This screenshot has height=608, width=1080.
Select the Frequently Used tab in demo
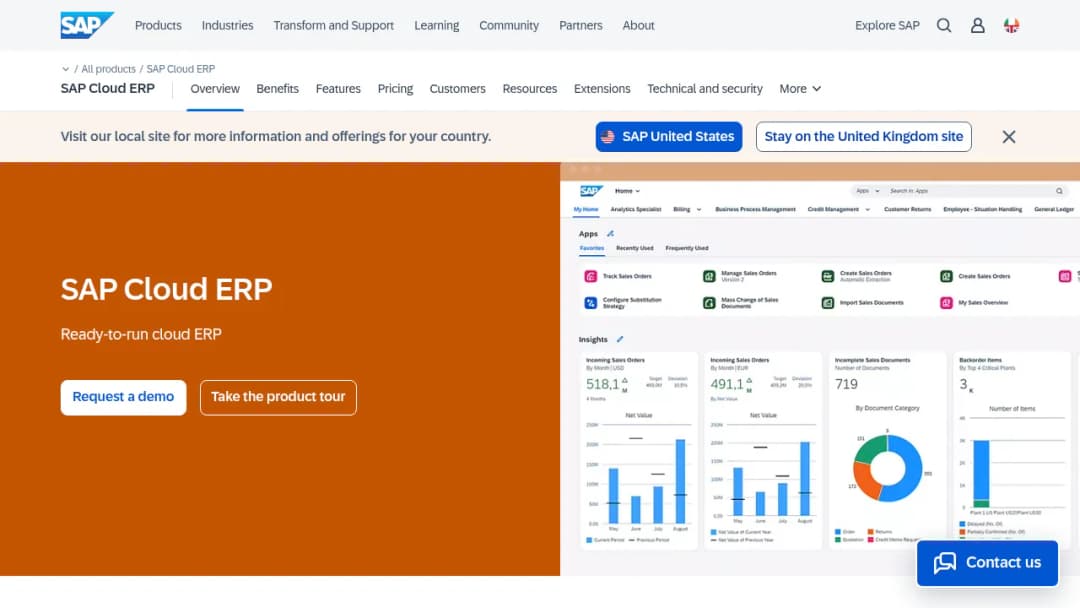[687, 248]
